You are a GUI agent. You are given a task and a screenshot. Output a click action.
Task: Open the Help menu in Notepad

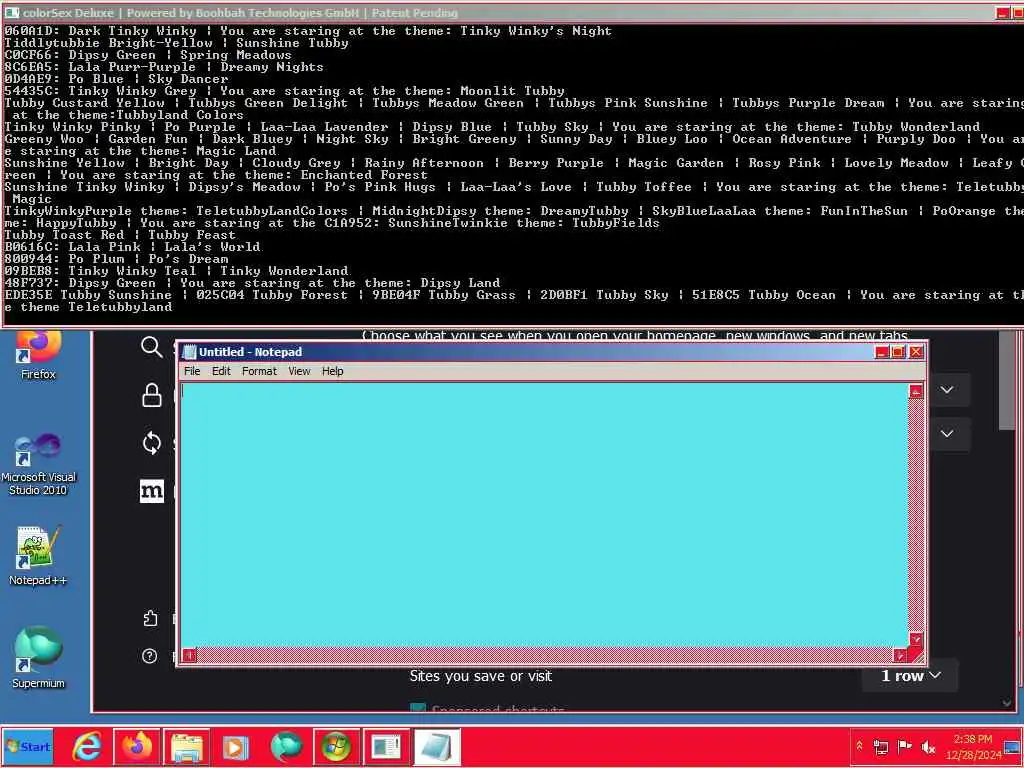click(x=332, y=371)
